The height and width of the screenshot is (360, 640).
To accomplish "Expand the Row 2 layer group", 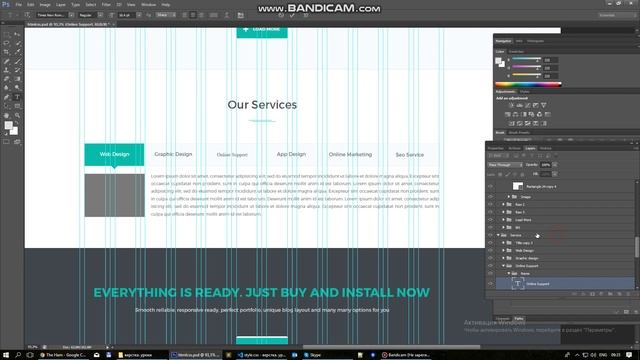I will [504, 204].
